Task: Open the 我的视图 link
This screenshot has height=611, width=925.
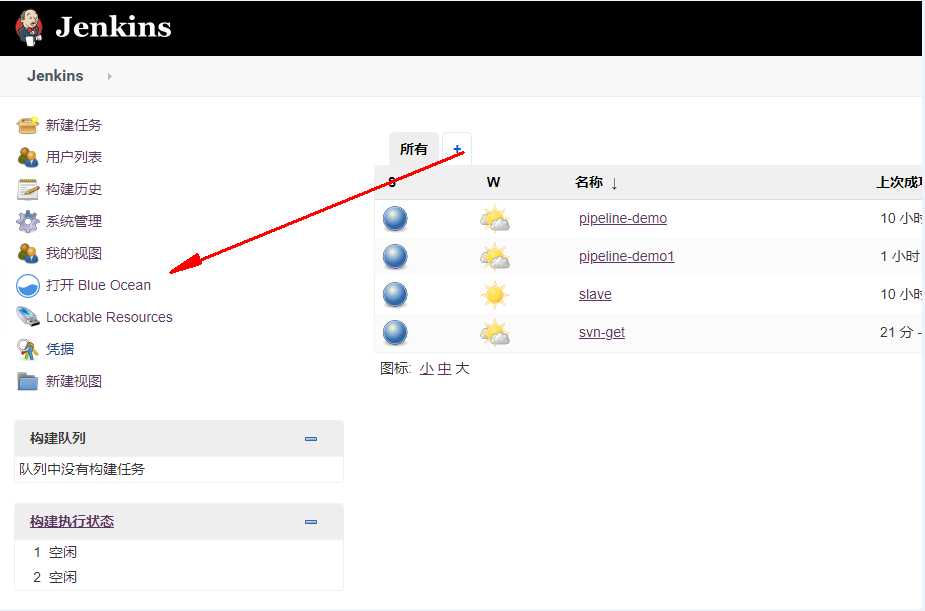Action: click(x=74, y=253)
